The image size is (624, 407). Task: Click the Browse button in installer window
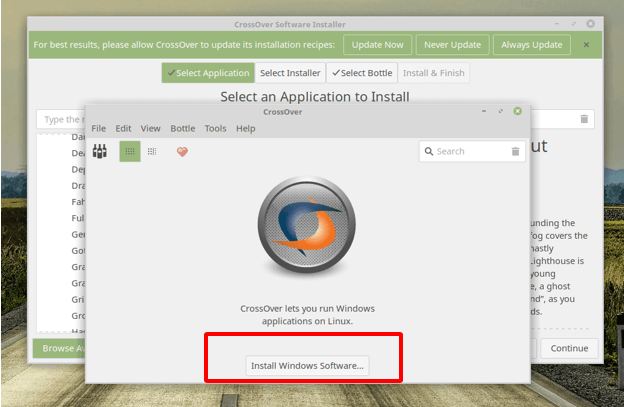[59, 348]
